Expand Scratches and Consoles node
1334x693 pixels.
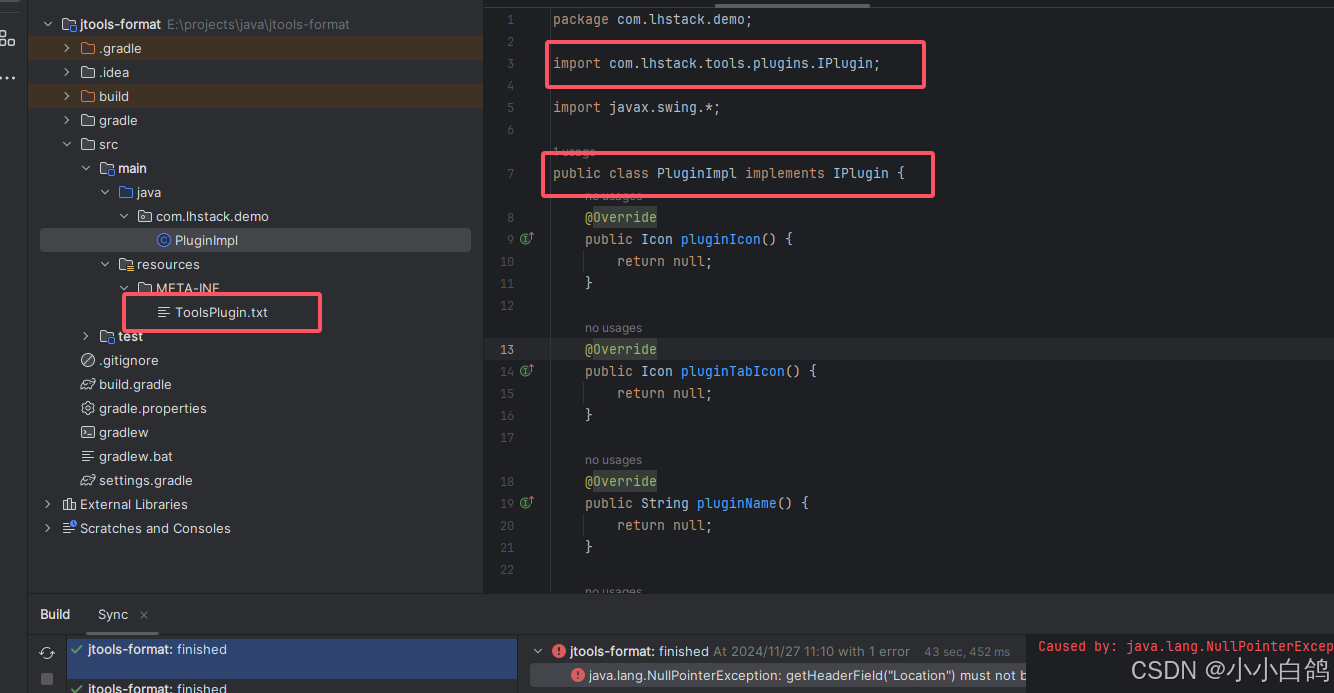[48, 528]
